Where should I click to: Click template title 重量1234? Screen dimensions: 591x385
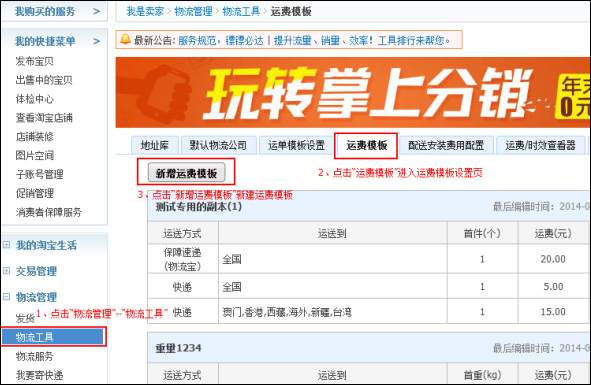pyautogui.click(x=178, y=348)
